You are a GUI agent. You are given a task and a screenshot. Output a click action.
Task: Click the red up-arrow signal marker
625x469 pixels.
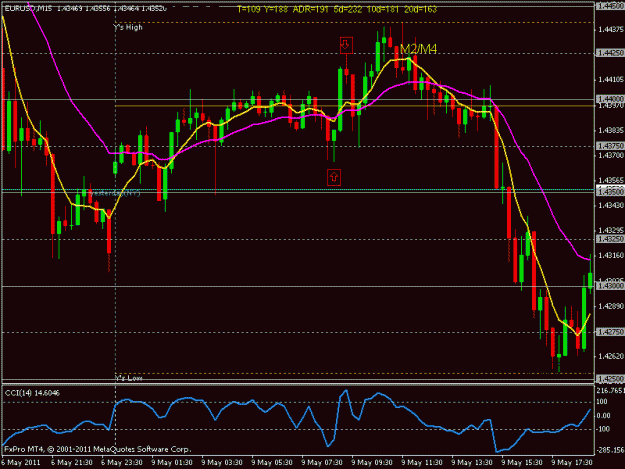[x=334, y=177]
